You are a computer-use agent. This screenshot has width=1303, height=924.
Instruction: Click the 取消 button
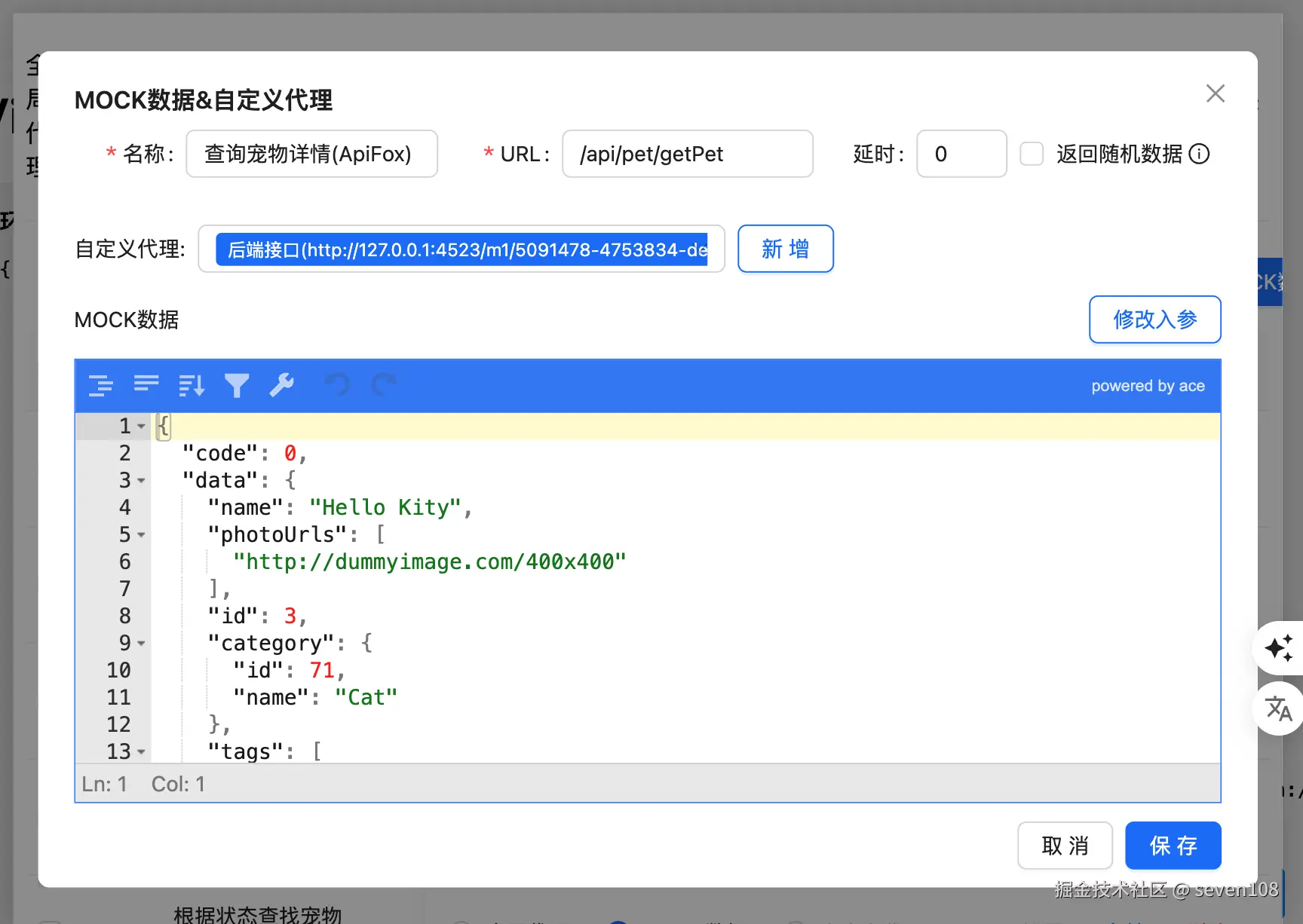point(1065,846)
